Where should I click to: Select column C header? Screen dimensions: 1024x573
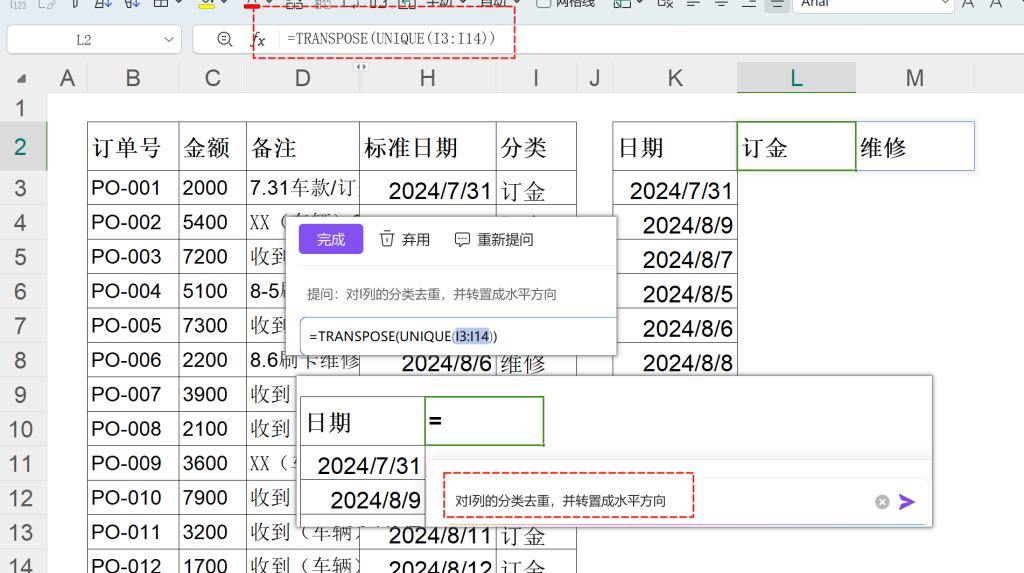213,78
